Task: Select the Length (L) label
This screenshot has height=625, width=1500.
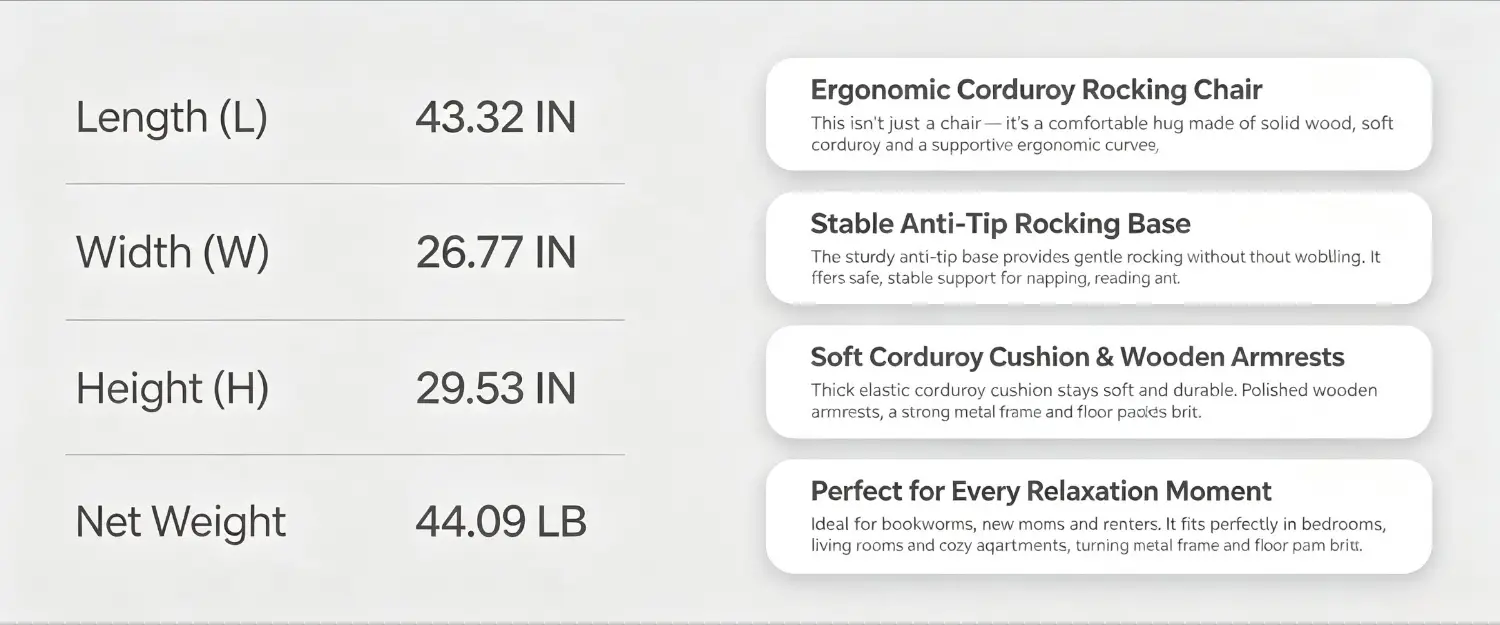Action: click(172, 118)
